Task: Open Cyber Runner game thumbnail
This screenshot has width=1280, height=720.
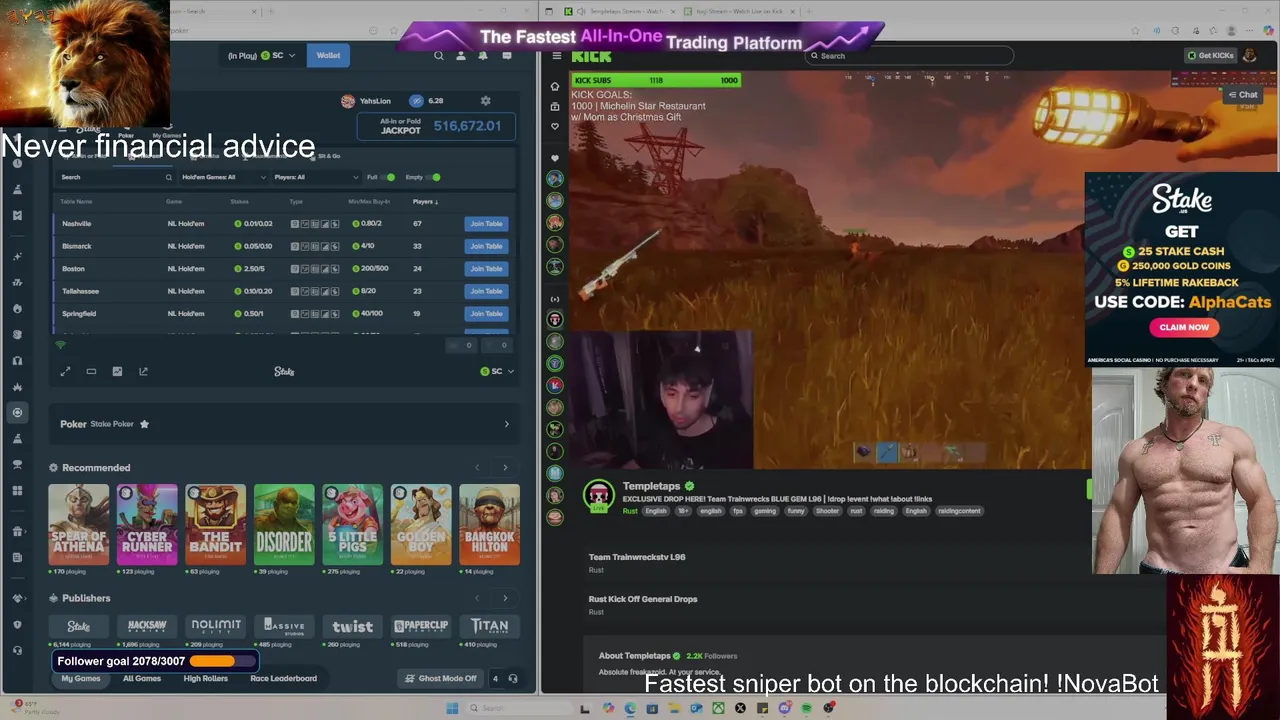Action: (147, 525)
